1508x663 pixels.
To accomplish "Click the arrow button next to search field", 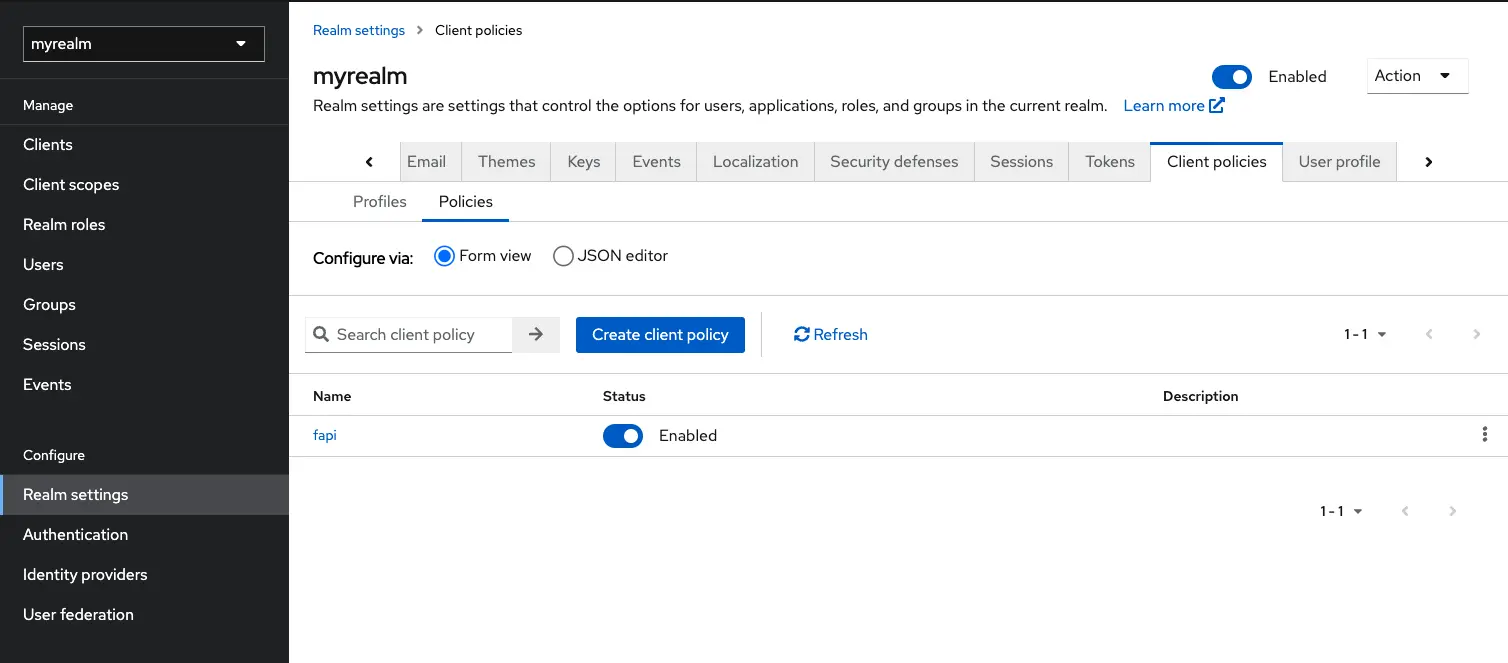I will (x=536, y=334).
